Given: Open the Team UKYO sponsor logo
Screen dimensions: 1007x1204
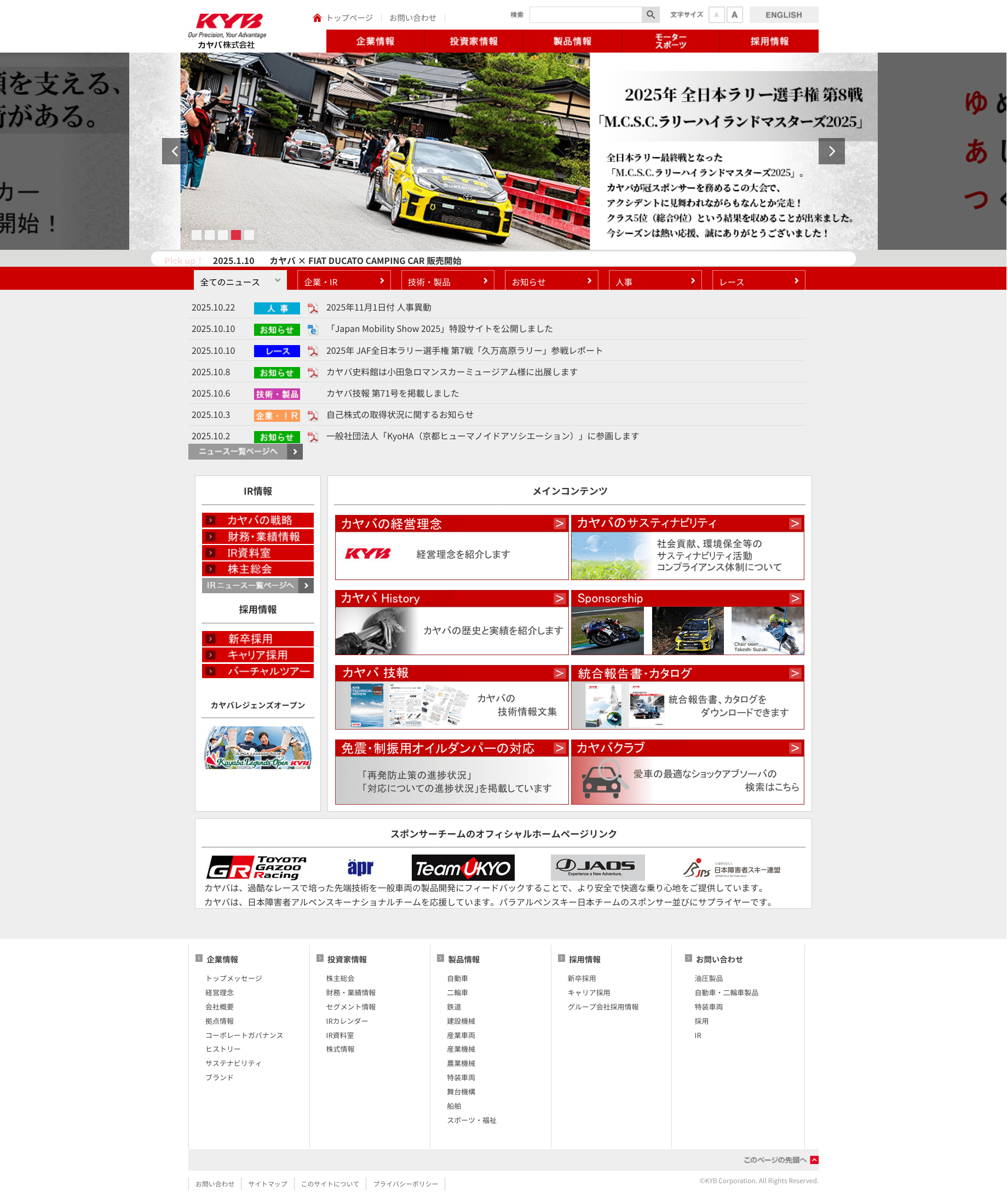Looking at the screenshot, I should pyautogui.click(x=463, y=868).
